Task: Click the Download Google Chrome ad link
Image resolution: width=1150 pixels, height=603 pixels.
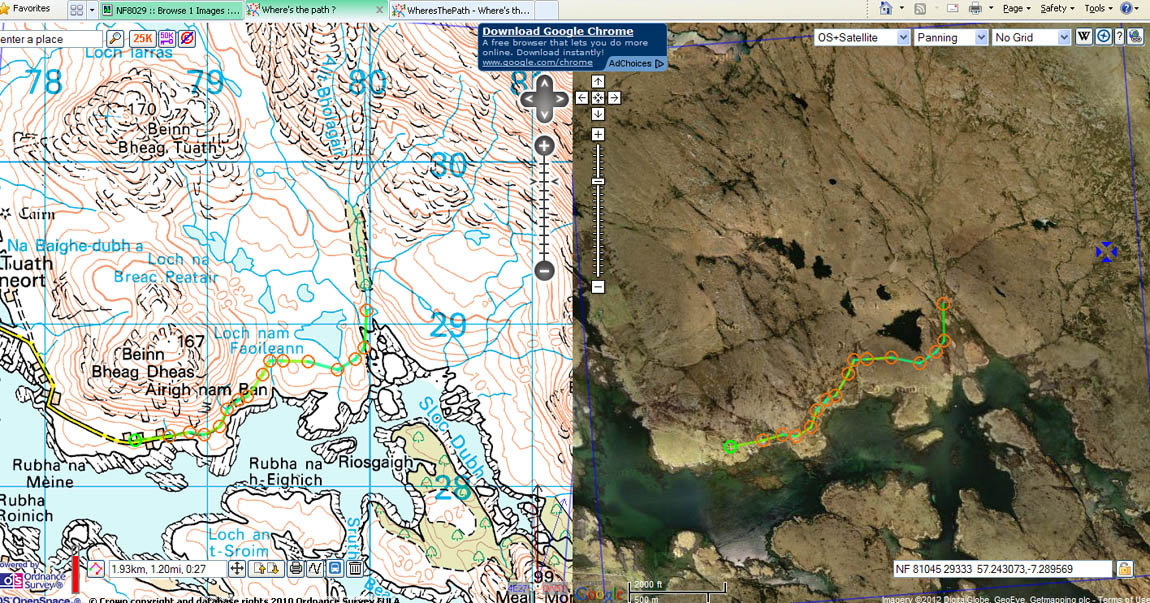Action: (557, 32)
